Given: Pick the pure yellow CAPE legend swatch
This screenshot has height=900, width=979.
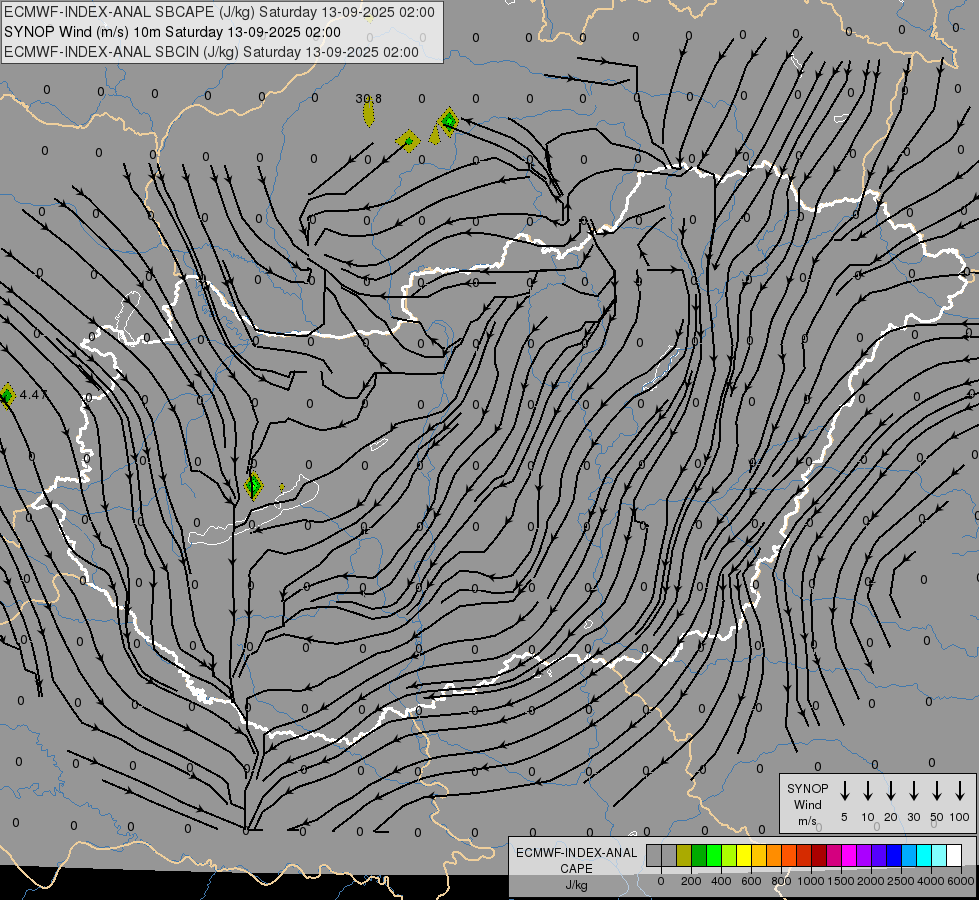Looking at the screenshot, I should 744,855.
